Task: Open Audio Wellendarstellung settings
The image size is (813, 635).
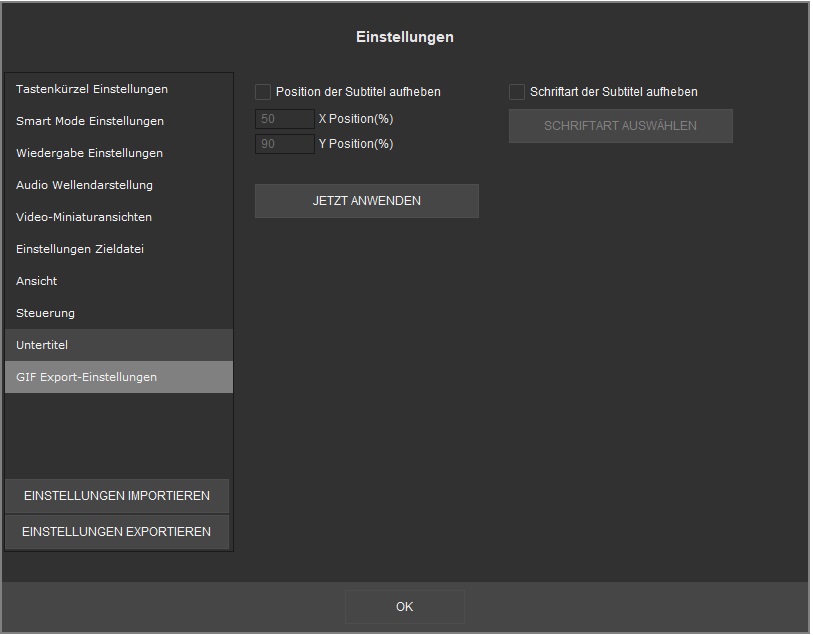Action: click(84, 185)
